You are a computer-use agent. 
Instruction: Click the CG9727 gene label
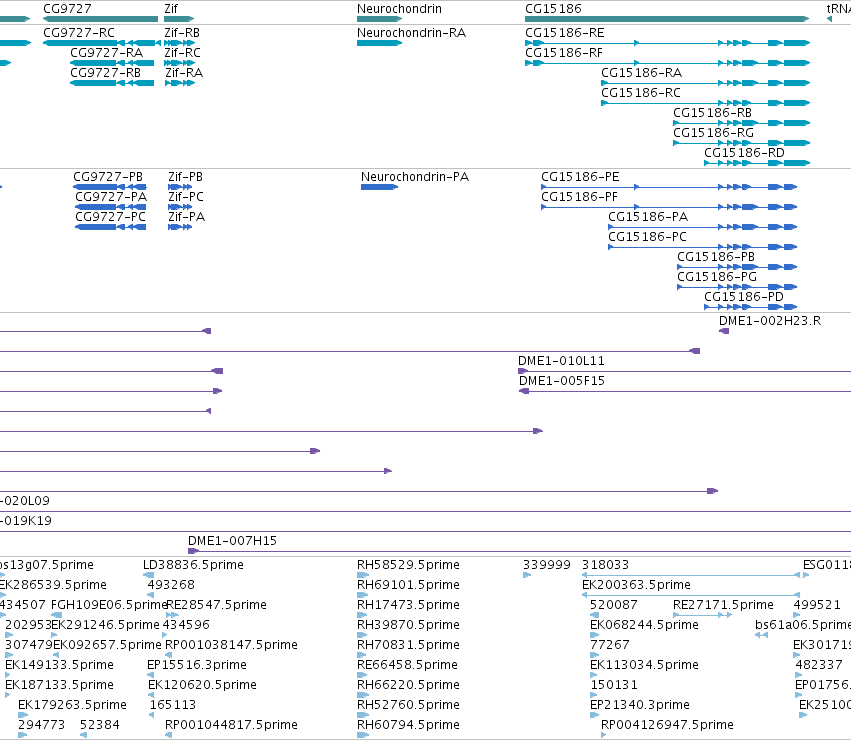click(x=67, y=9)
